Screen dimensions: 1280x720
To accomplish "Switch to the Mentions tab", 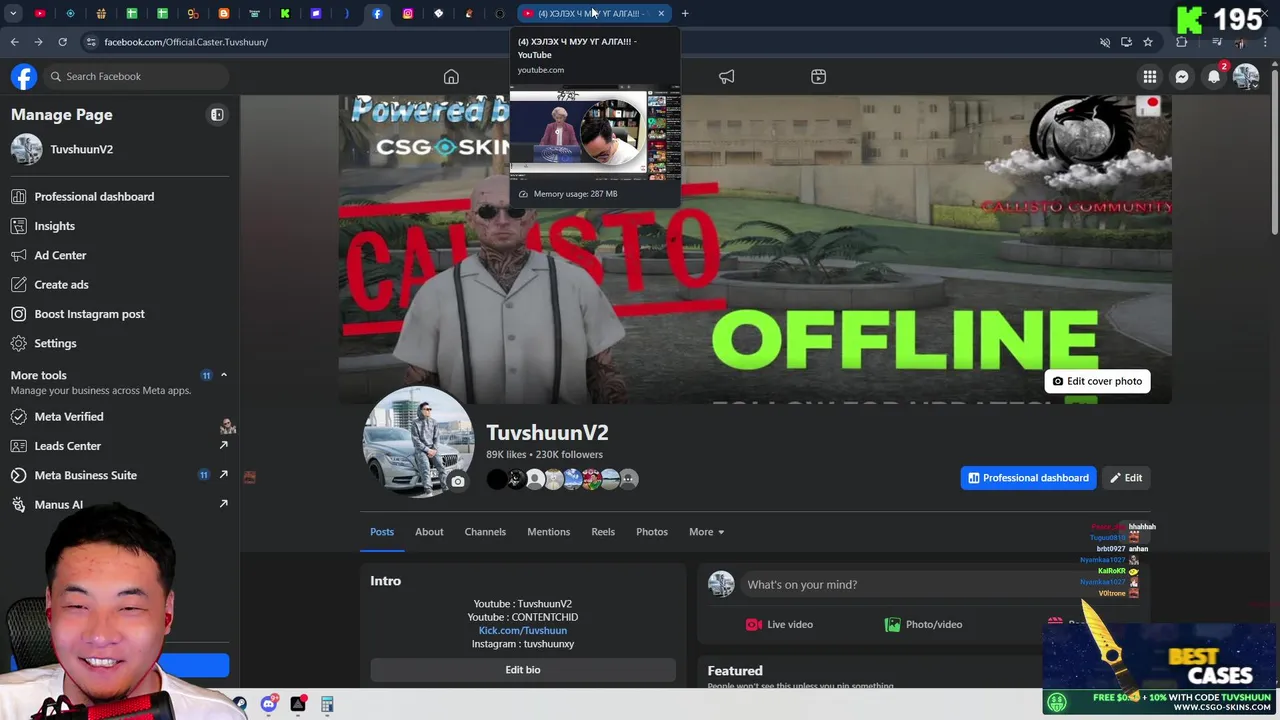I will coord(548,532).
